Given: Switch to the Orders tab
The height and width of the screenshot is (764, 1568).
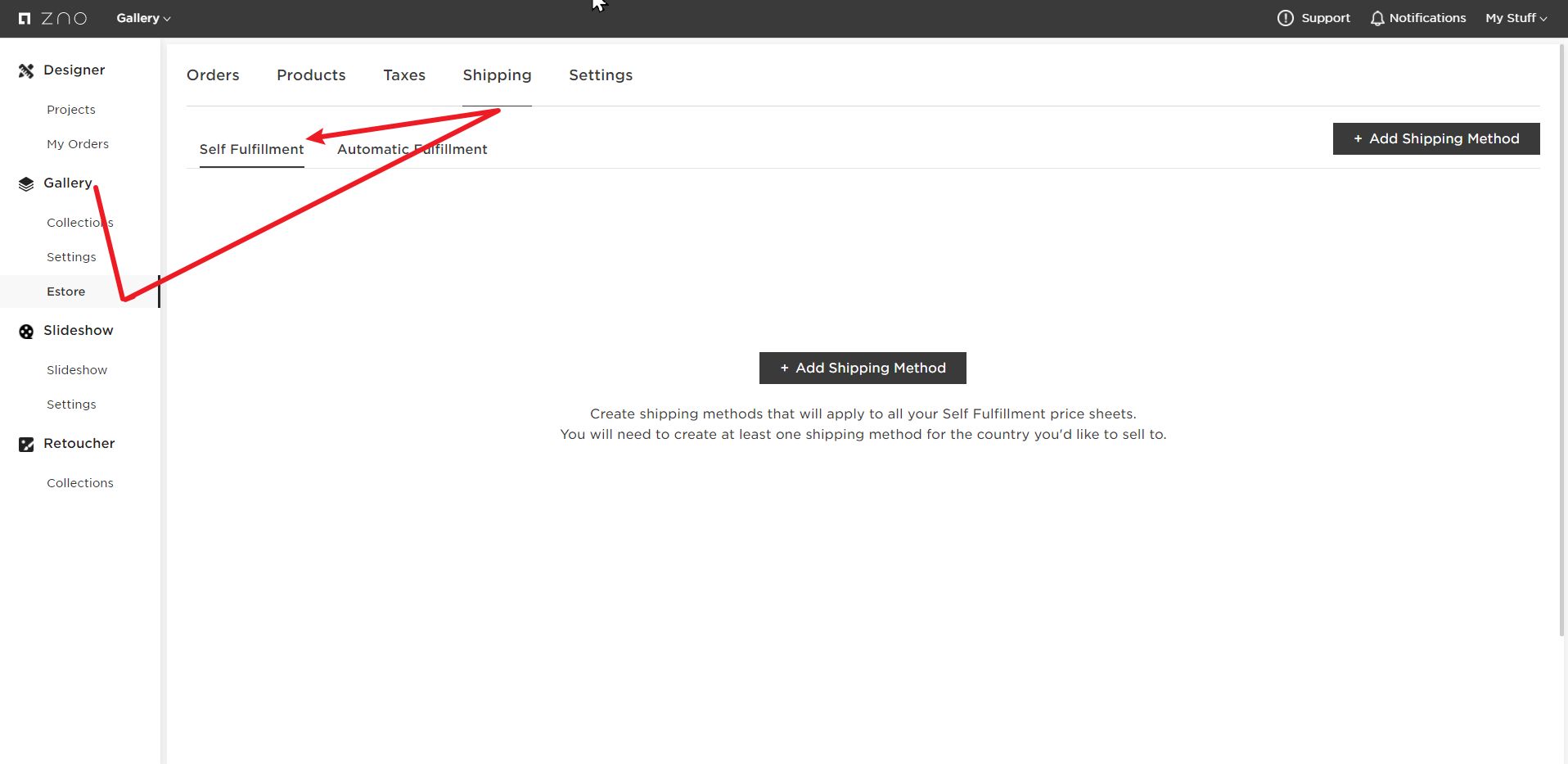Looking at the screenshot, I should pos(213,75).
